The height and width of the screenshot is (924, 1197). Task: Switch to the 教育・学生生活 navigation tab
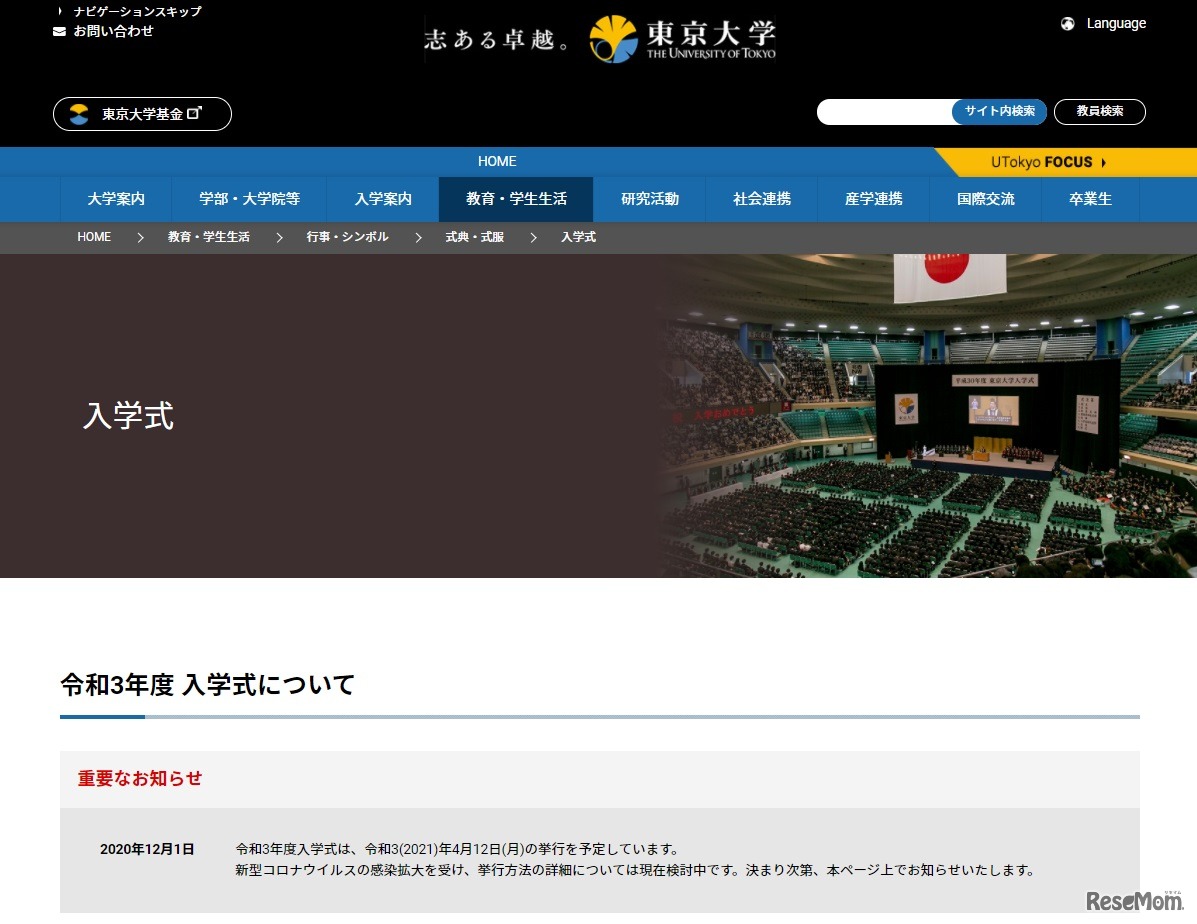[515, 199]
